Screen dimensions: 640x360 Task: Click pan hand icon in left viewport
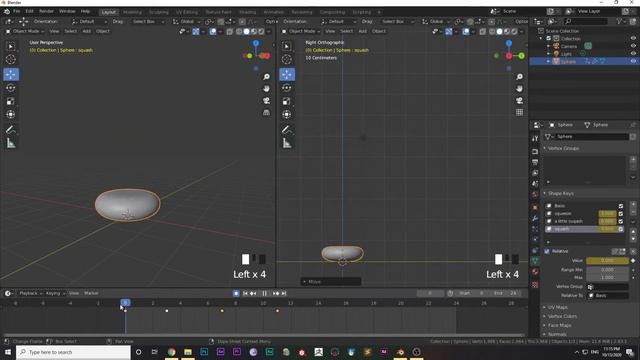(267, 89)
